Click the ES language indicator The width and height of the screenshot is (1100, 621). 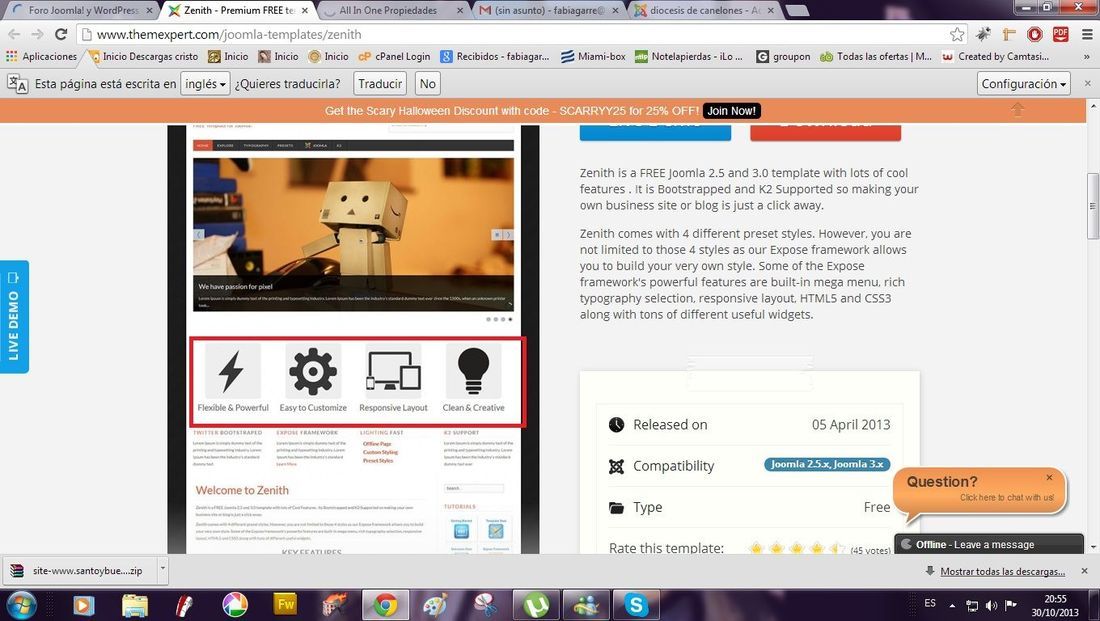[930, 603]
